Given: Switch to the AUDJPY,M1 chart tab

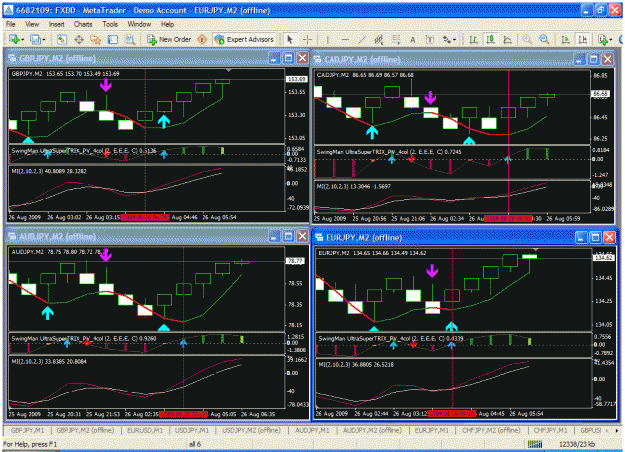Looking at the screenshot, I should tap(312, 430).
